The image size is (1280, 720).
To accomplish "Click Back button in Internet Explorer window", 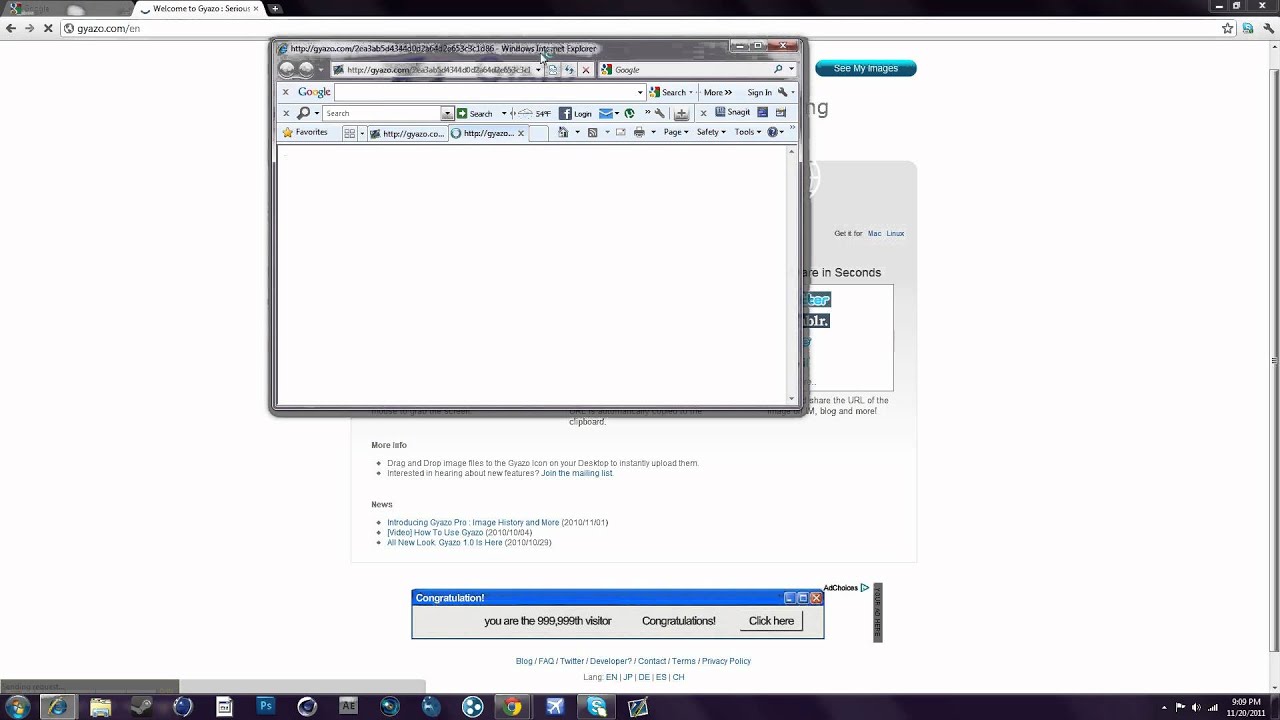I will click(287, 69).
